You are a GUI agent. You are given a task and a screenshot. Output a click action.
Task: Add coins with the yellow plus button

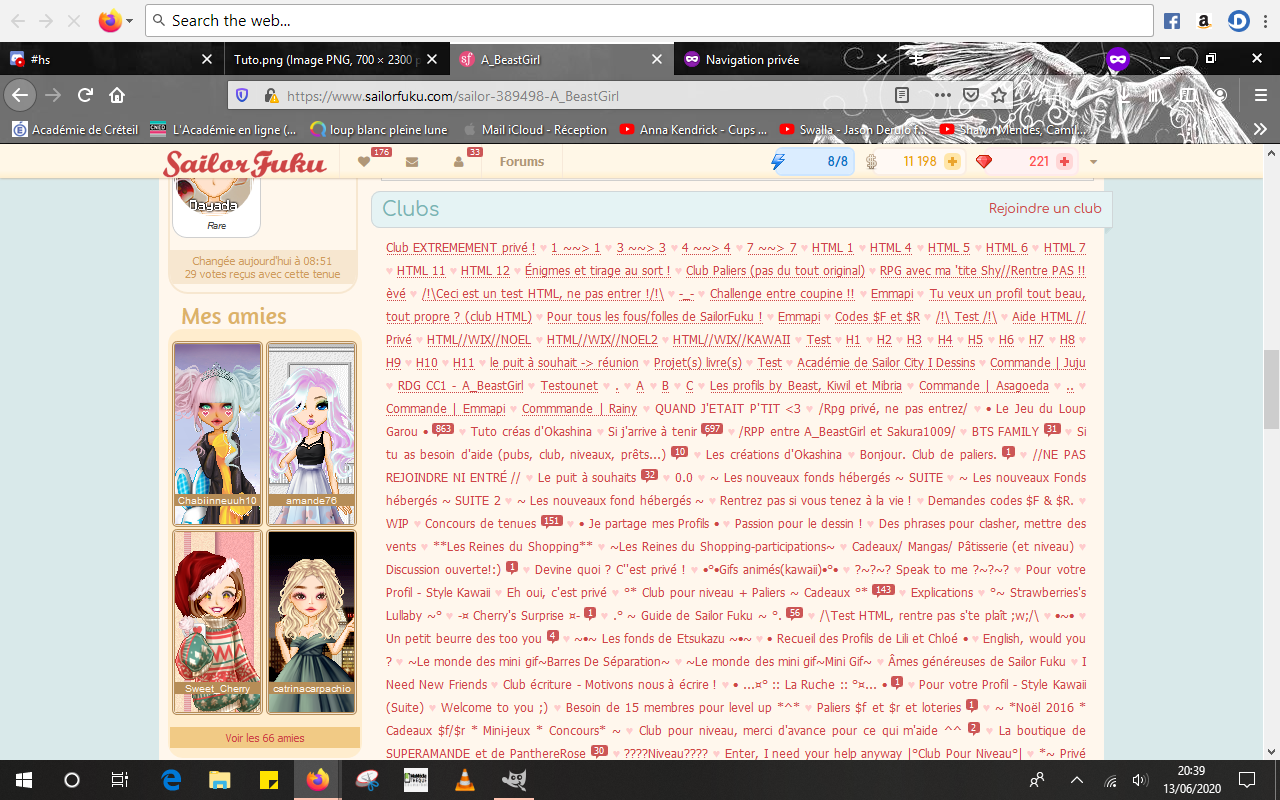pos(952,162)
